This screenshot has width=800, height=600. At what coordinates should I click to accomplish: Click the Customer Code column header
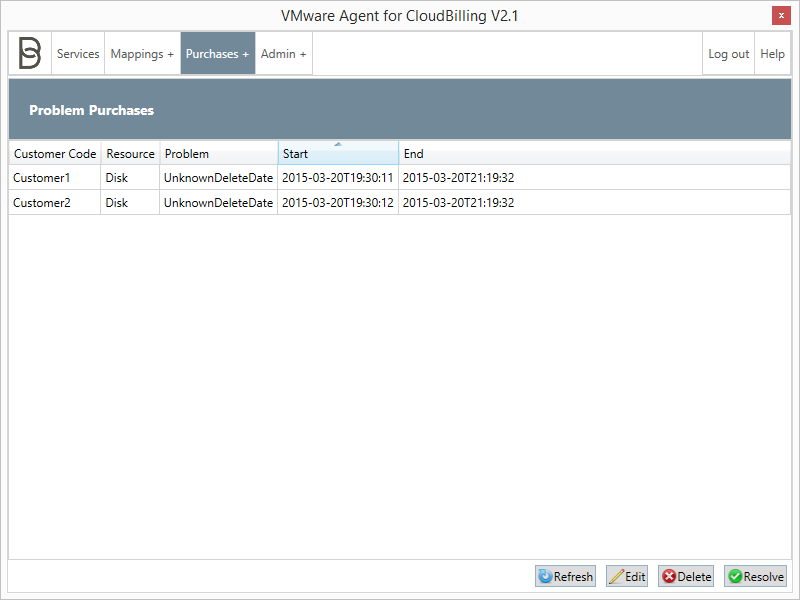pyautogui.click(x=55, y=153)
